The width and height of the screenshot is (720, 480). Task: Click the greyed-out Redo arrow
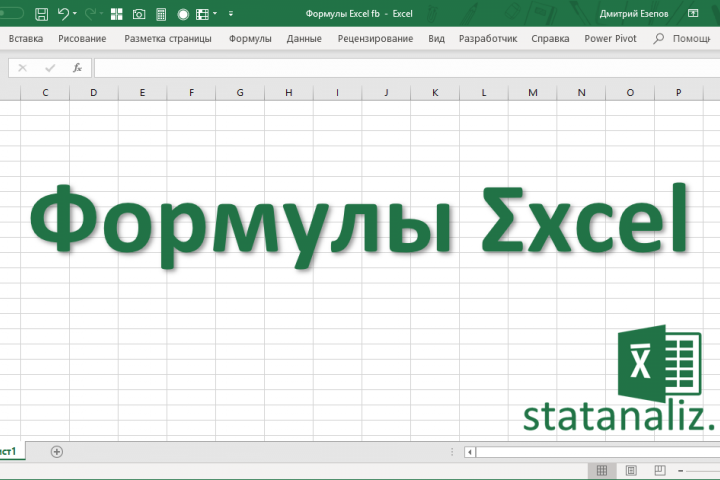point(90,14)
